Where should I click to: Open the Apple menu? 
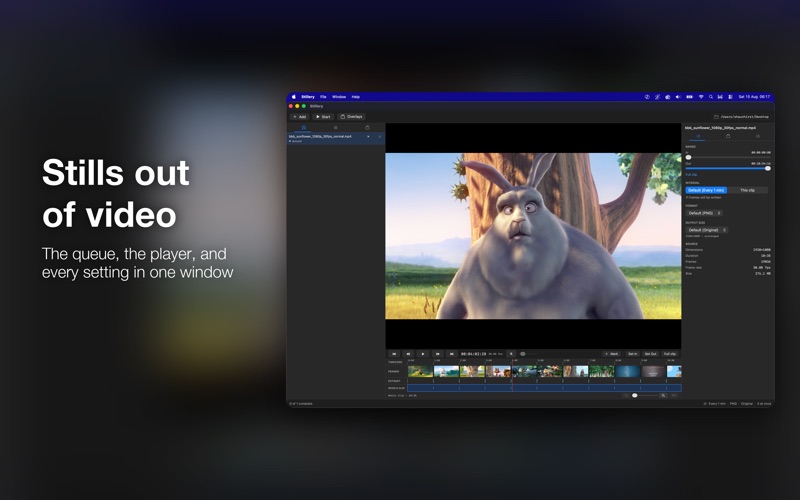[x=293, y=96]
